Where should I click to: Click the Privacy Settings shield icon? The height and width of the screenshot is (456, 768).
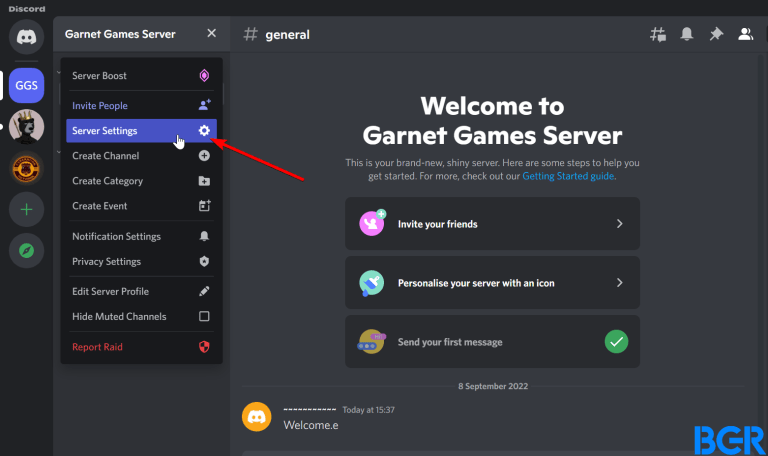pyautogui.click(x=204, y=261)
